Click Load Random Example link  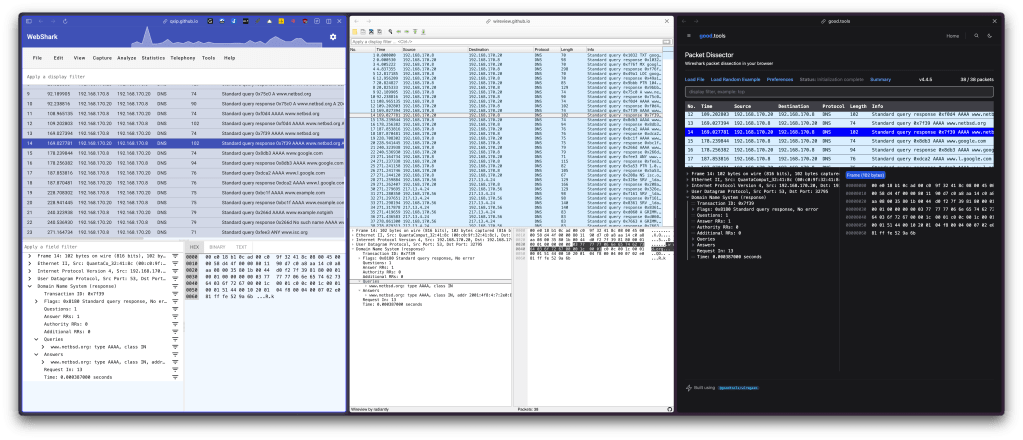pos(735,78)
